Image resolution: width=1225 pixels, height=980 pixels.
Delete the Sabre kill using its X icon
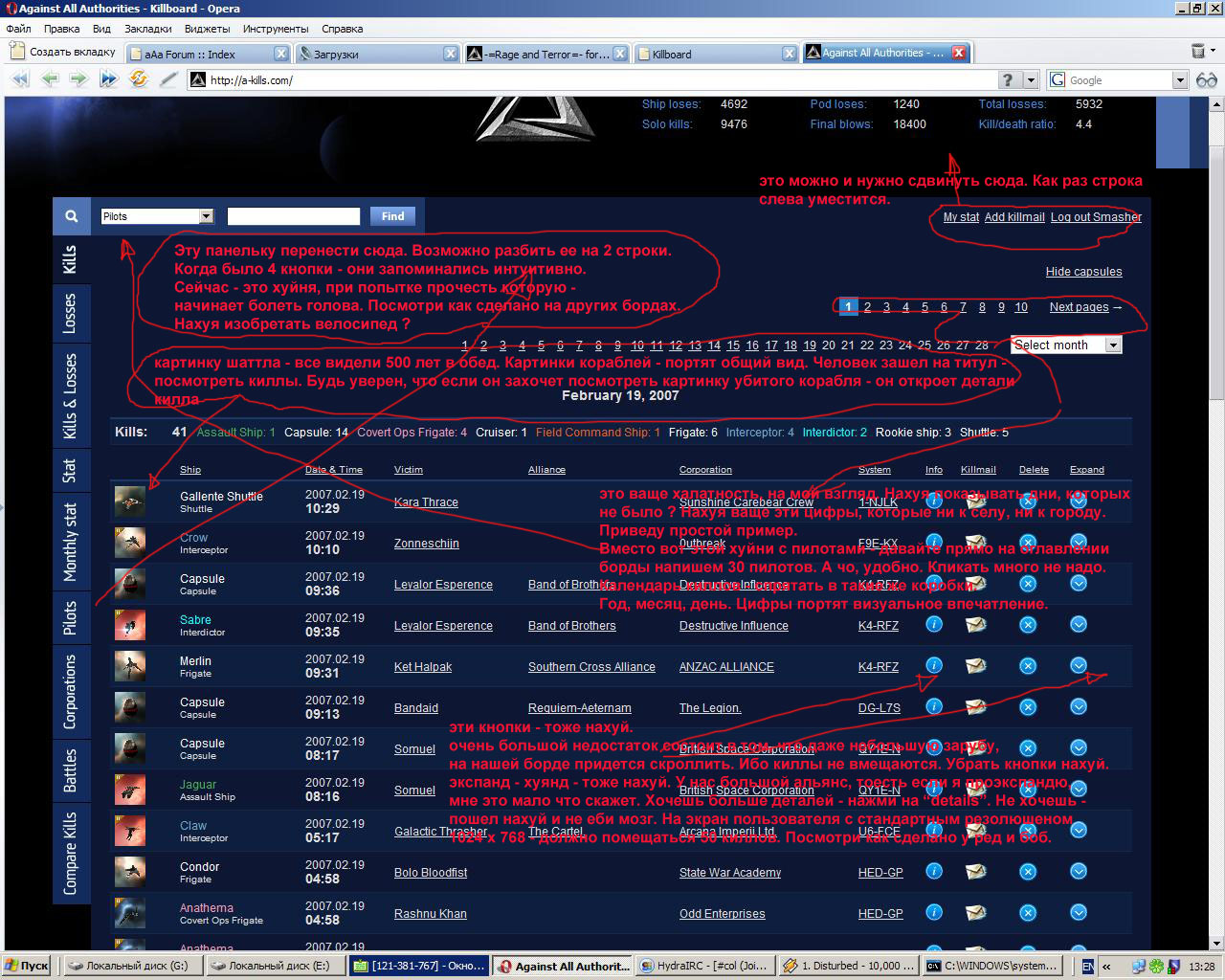coord(1028,625)
